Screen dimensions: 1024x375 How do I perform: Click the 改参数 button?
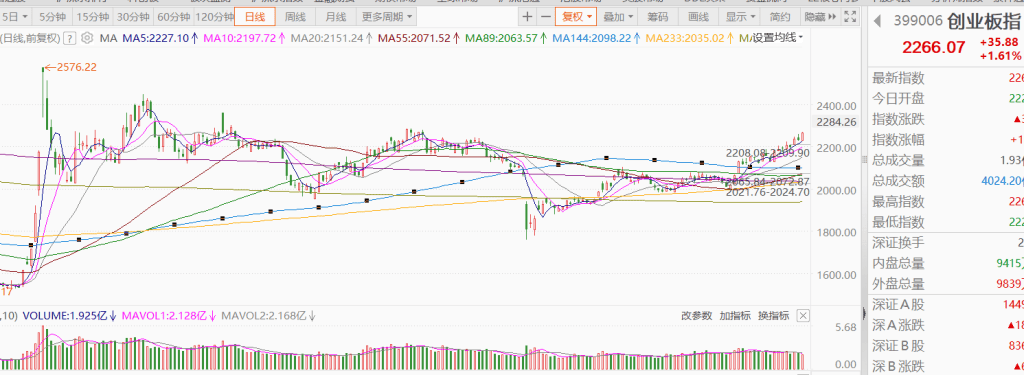click(696, 316)
